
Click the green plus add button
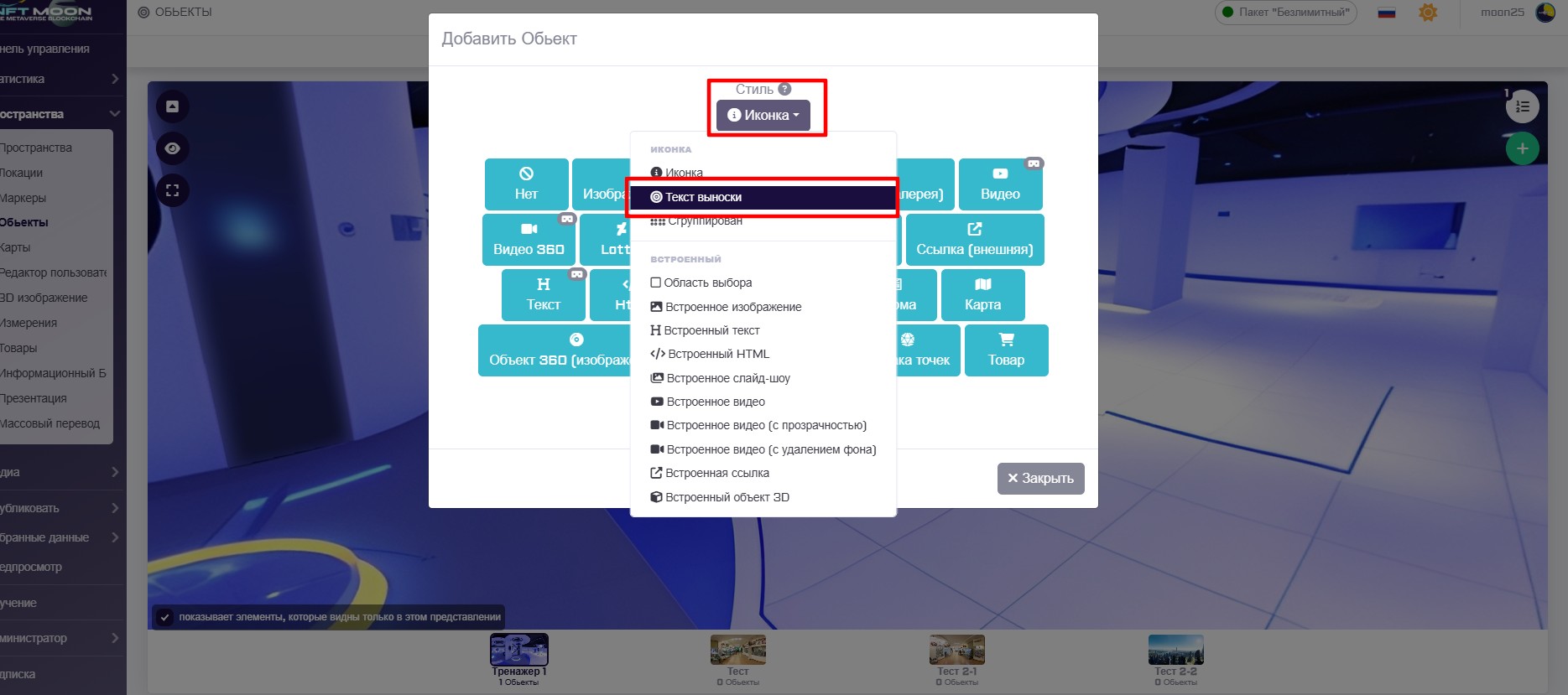coord(1523,149)
